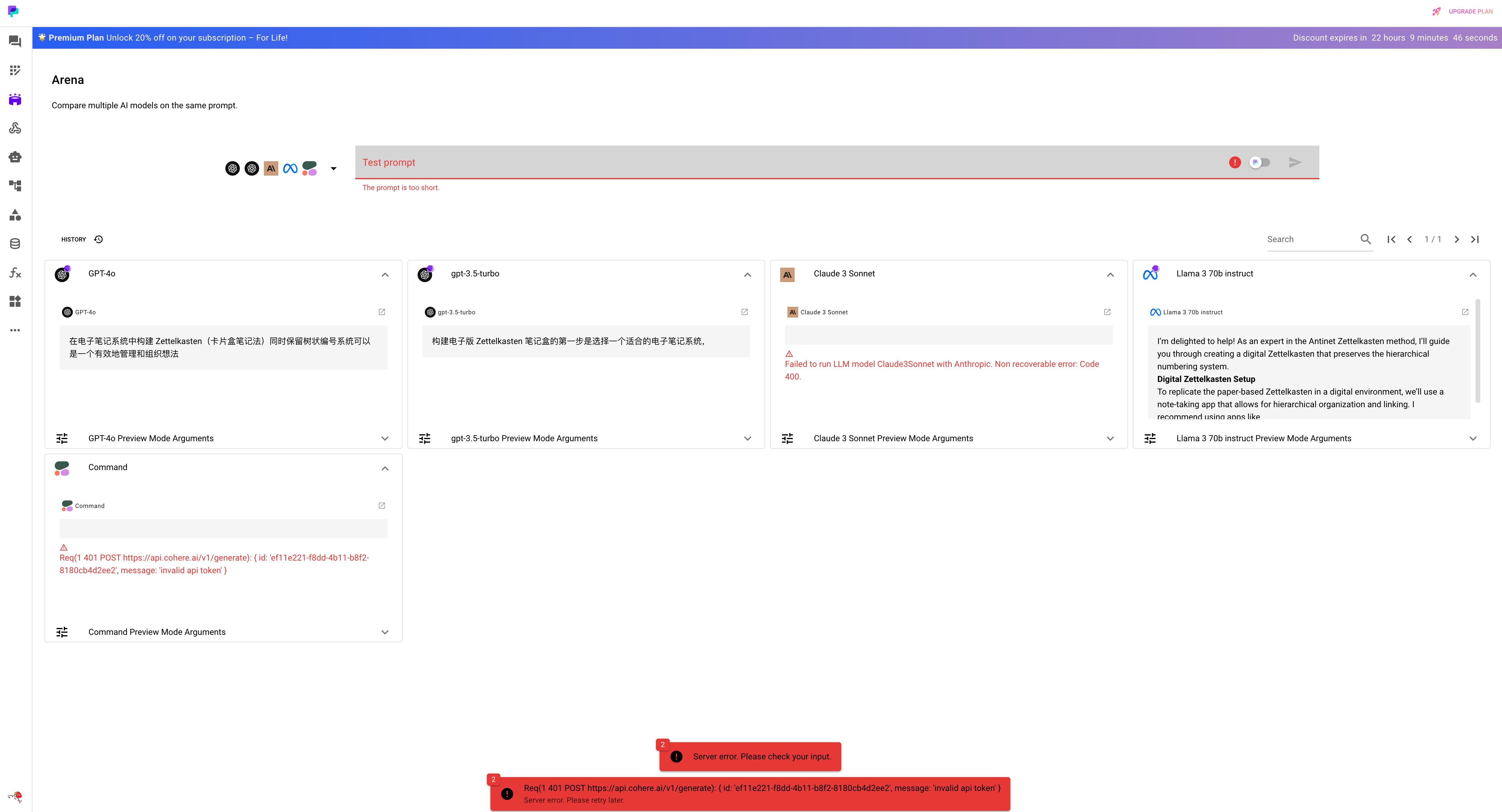
Task: Open the shapes icon in the sidebar
Action: coord(15,215)
